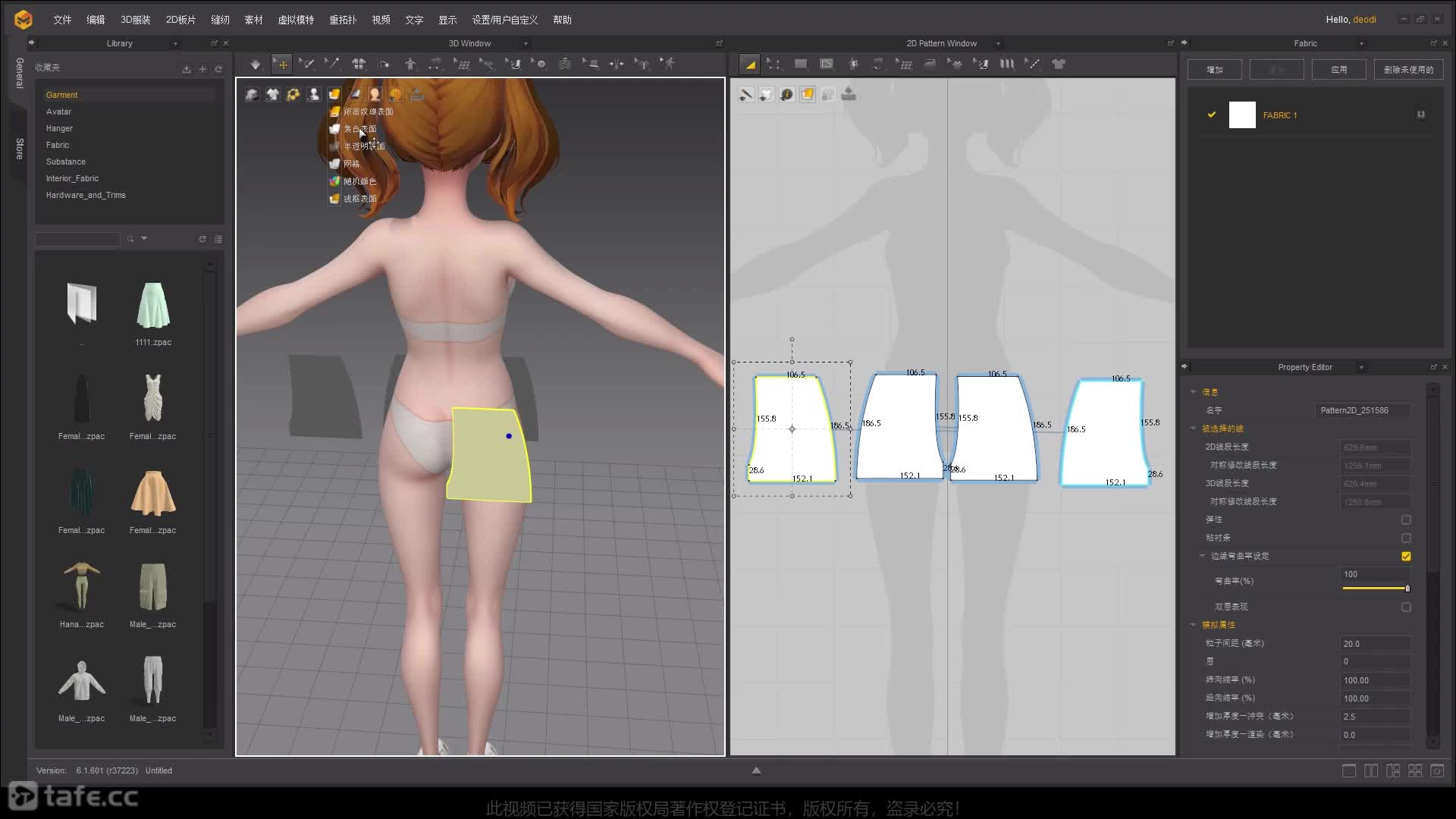Viewport: 1456px width, 819px height.
Task: Open the 帮助 menu
Action: 562,20
